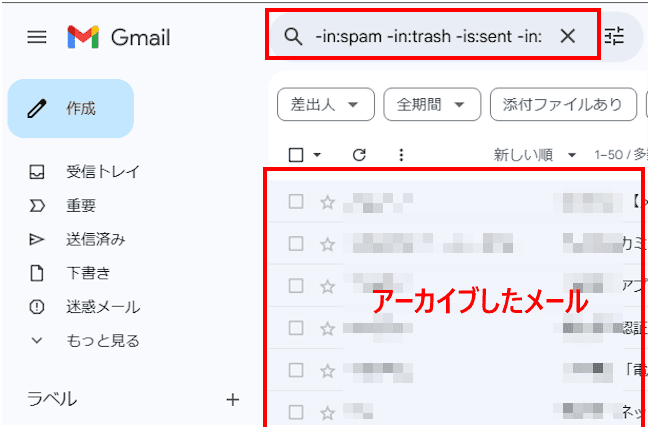Clear the search query with X
The width and height of the screenshot is (650, 427).
pos(568,36)
